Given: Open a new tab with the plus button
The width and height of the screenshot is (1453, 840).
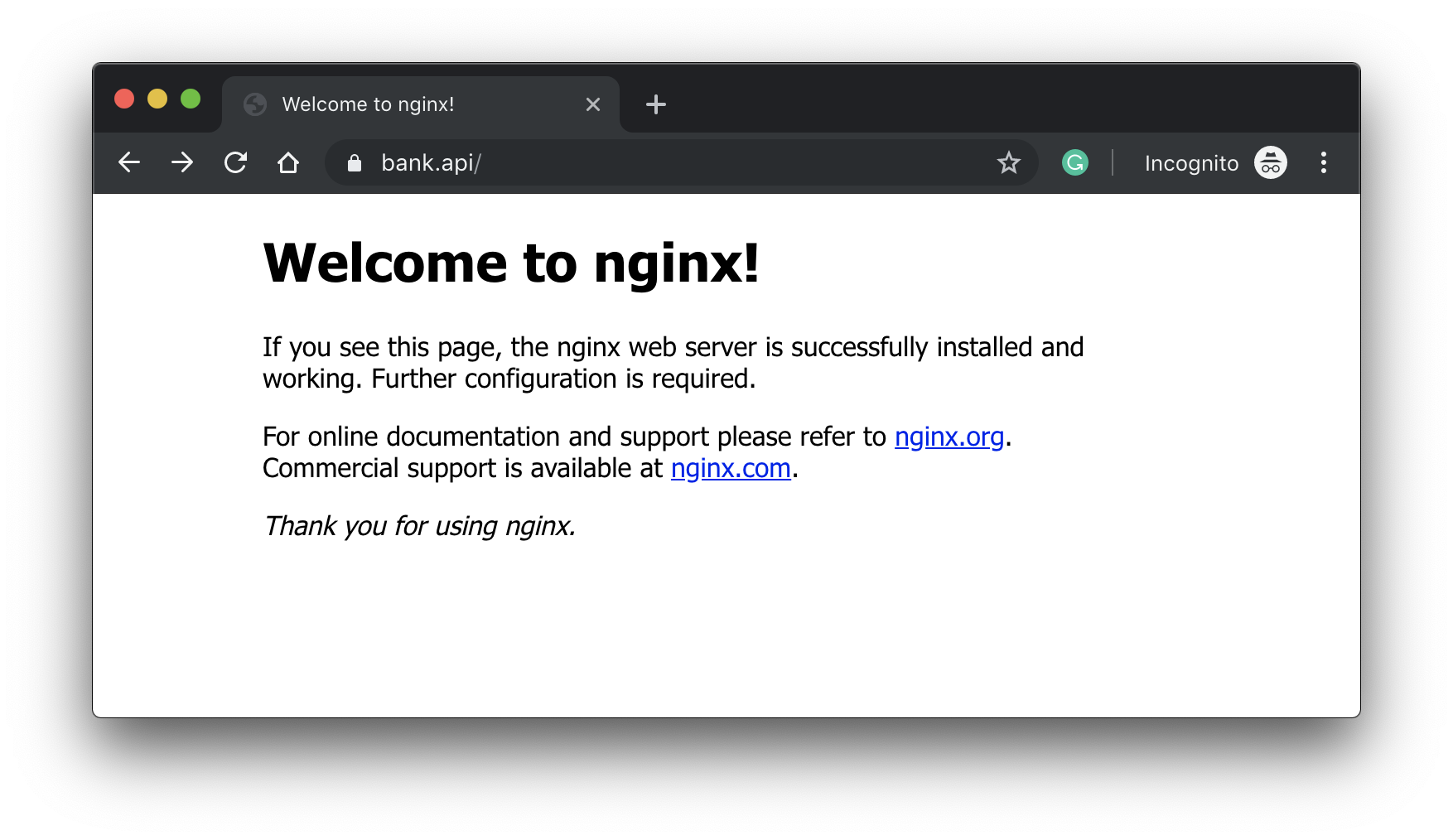Looking at the screenshot, I should 656,104.
